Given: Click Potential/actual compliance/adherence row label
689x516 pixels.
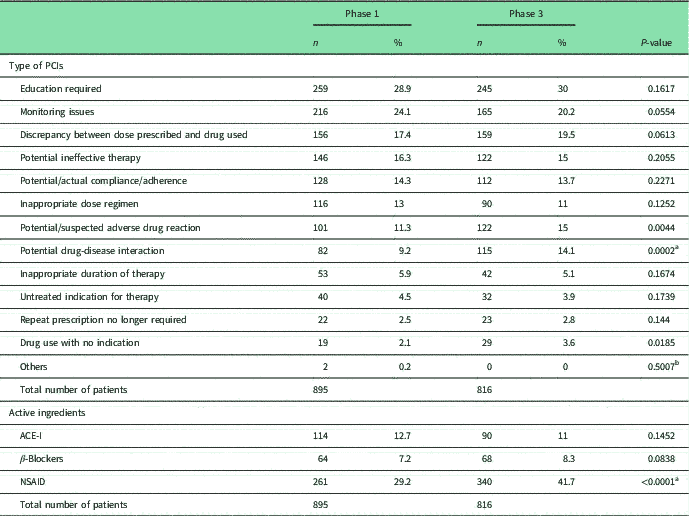Looking at the screenshot, I should pyautogui.click(x=102, y=181).
